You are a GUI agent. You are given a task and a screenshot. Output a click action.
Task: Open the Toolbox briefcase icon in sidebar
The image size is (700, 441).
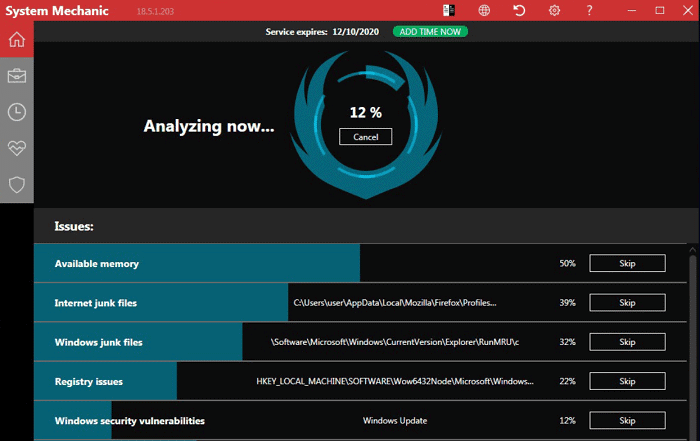(17, 76)
